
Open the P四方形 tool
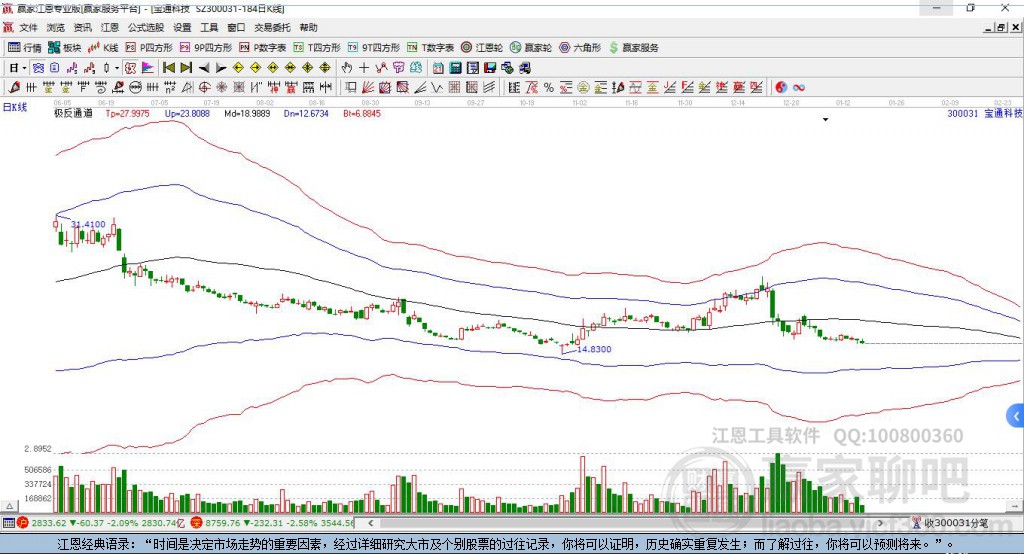click(149, 48)
